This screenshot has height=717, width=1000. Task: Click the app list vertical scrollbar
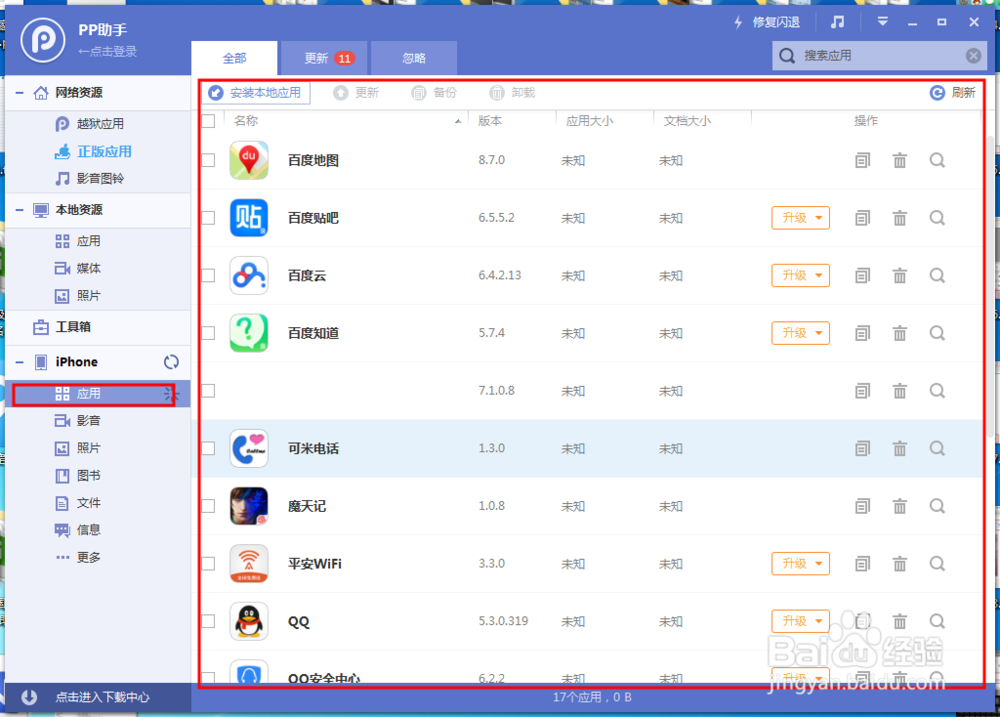tap(990, 287)
